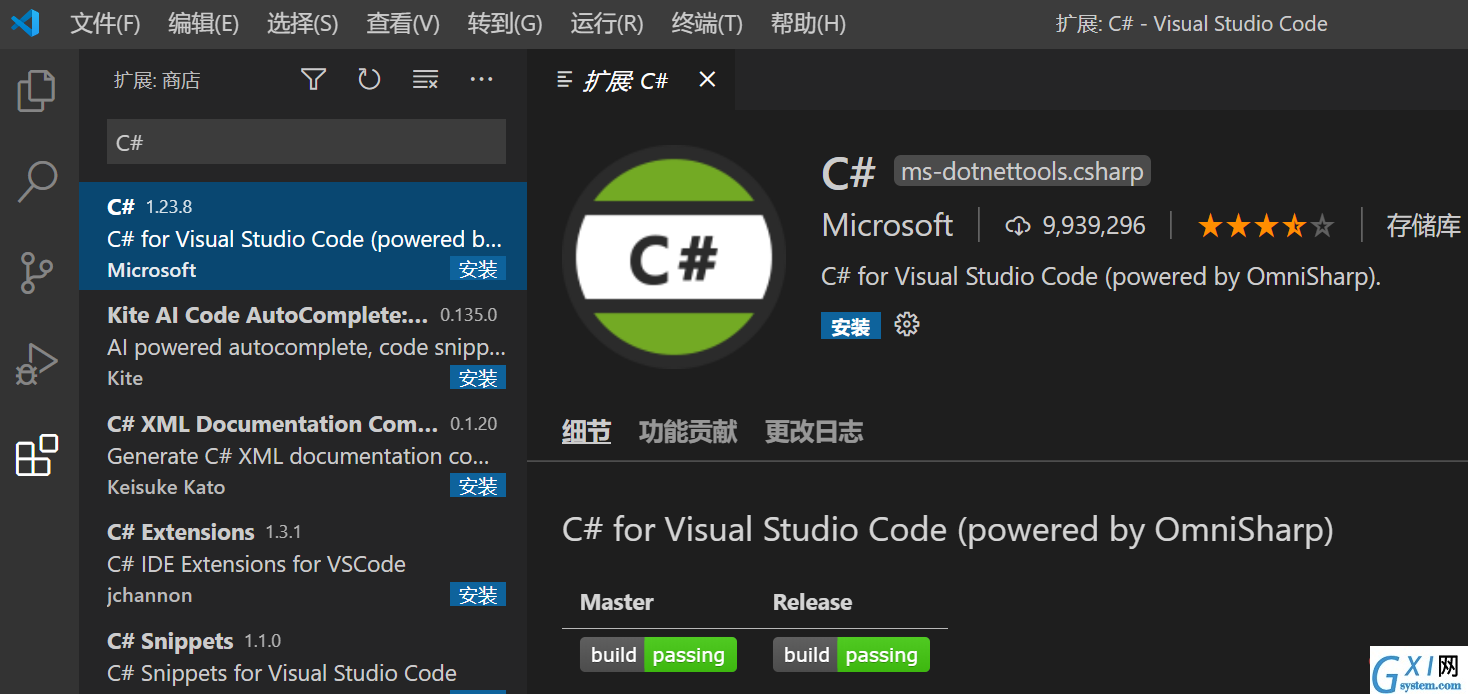1468x694 pixels.
Task: Select the C# Extensions 1.3.1 entry
Action: [x=303, y=562]
